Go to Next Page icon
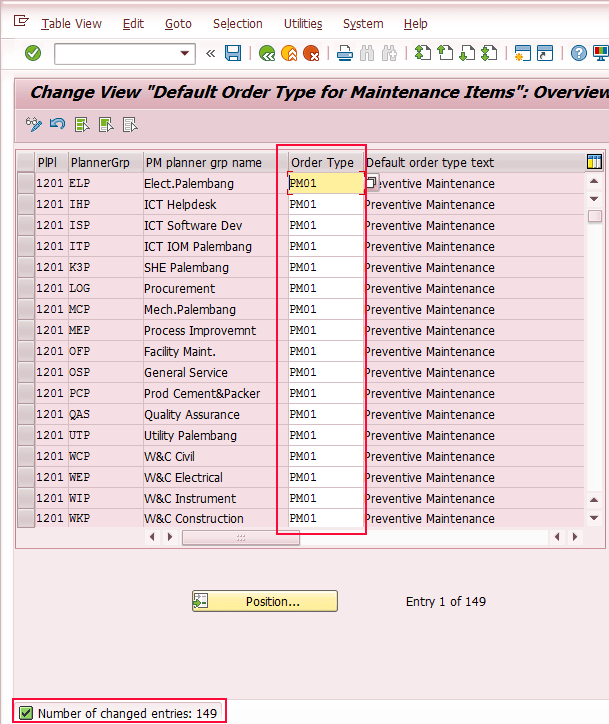609x724 pixels. click(467, 53)
